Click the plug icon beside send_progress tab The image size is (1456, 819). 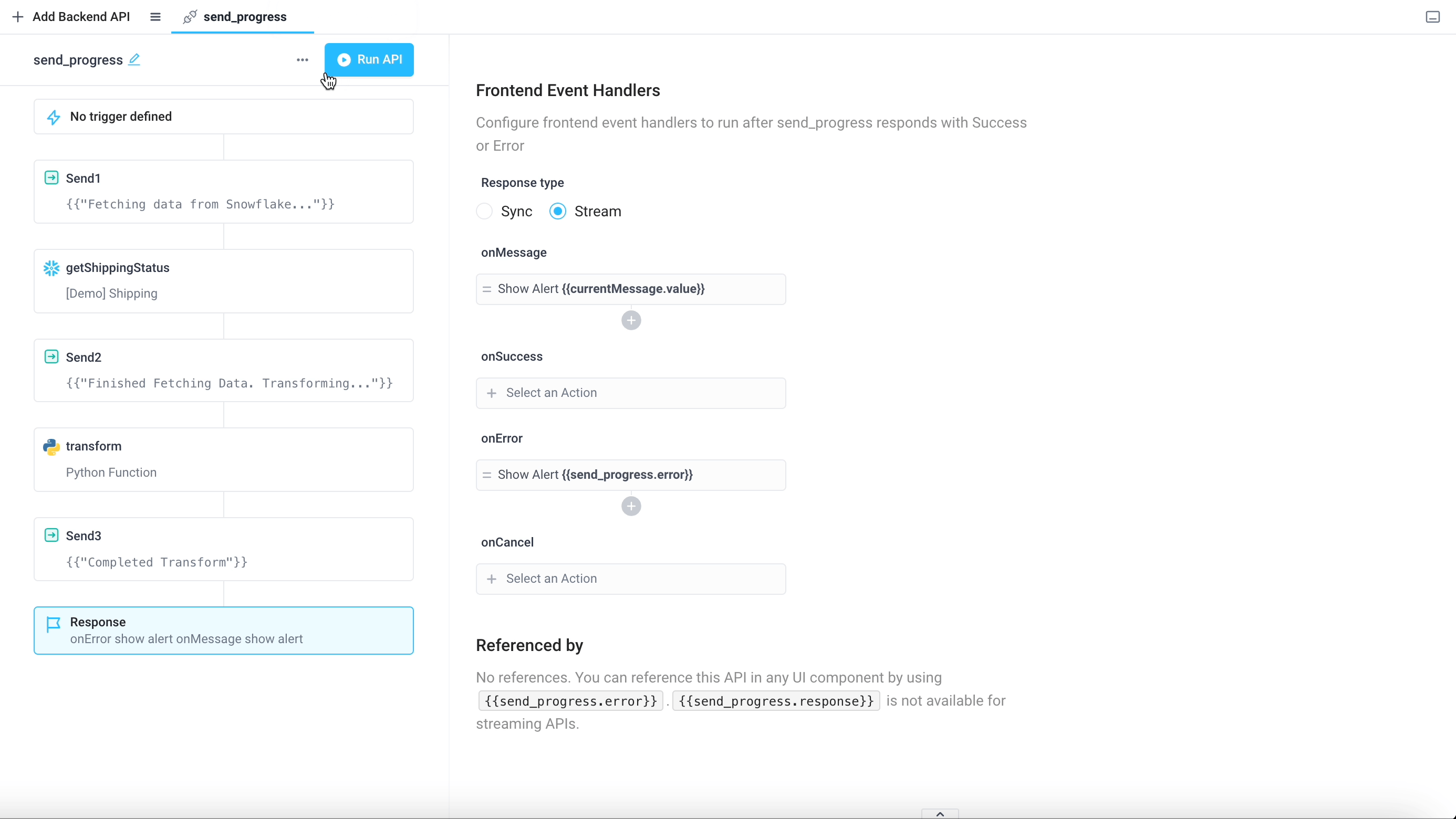pos(190,17)
